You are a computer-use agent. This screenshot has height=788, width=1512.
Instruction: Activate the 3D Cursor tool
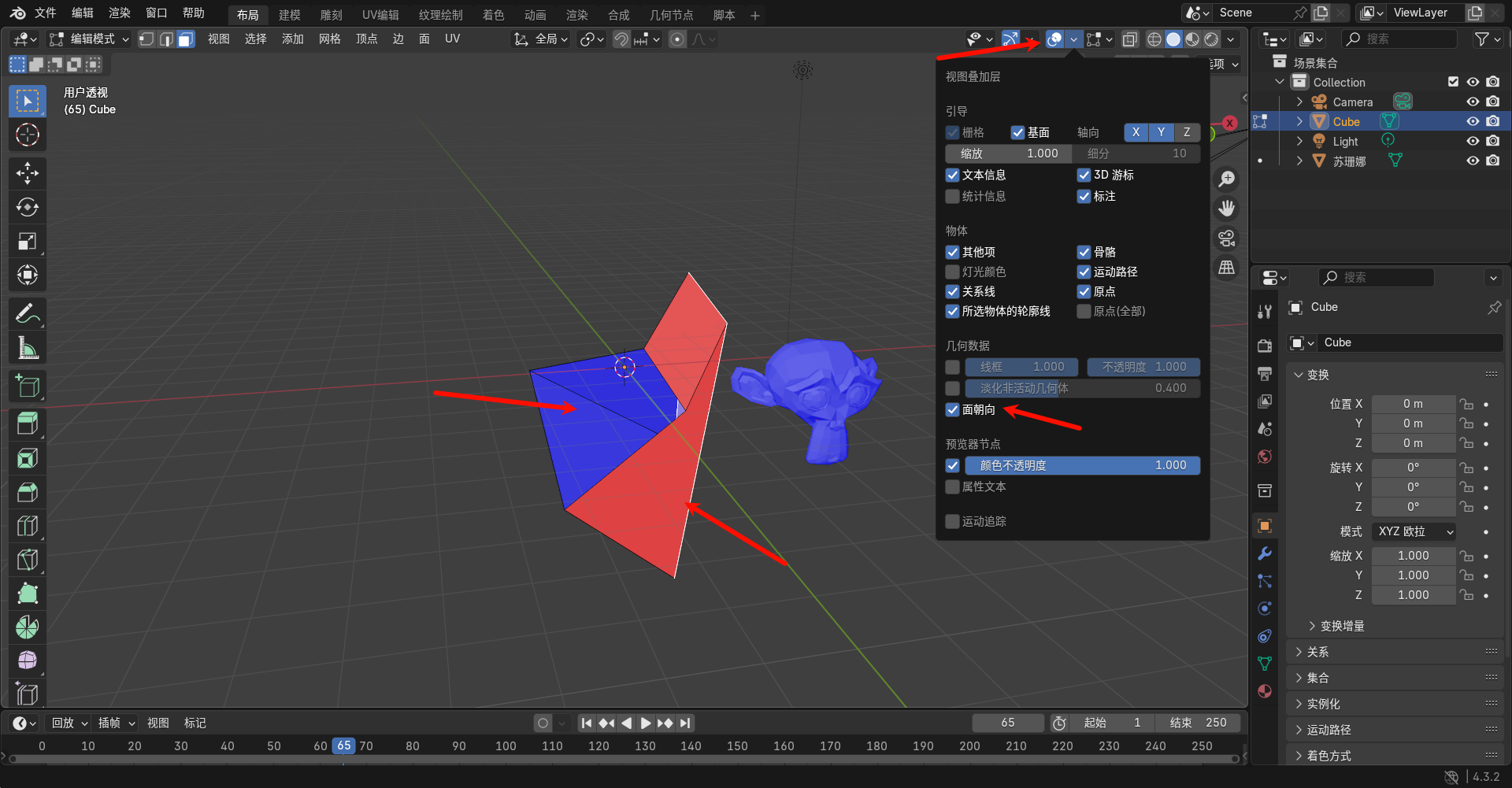(28, 135)
